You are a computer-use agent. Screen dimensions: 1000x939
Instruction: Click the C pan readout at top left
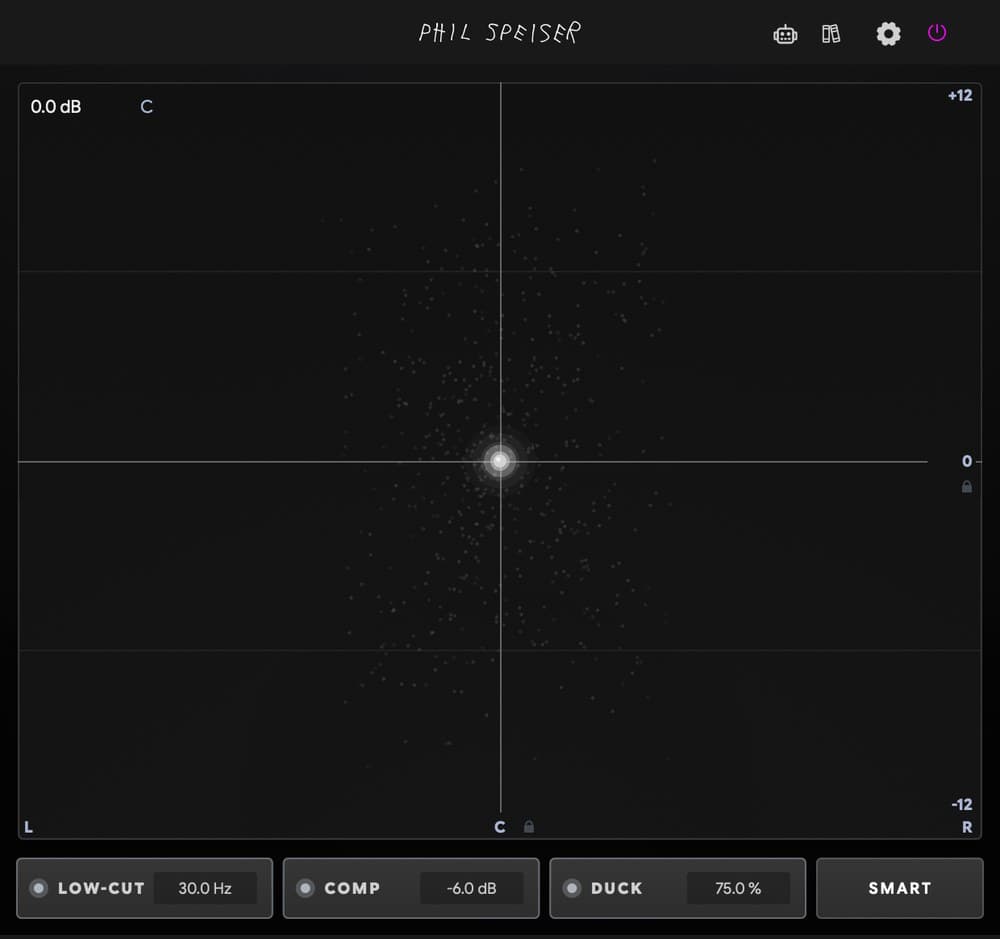click(147, 107)
